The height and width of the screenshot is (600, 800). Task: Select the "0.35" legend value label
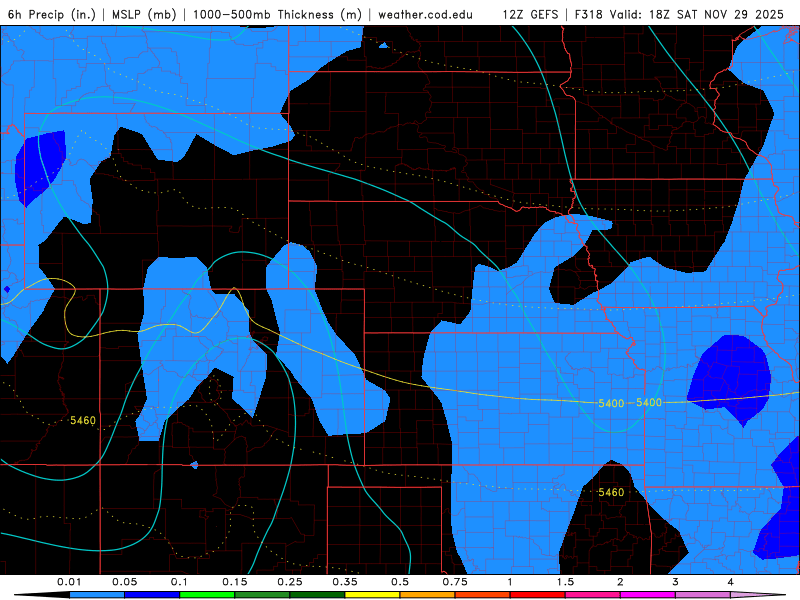click(345, 582)
